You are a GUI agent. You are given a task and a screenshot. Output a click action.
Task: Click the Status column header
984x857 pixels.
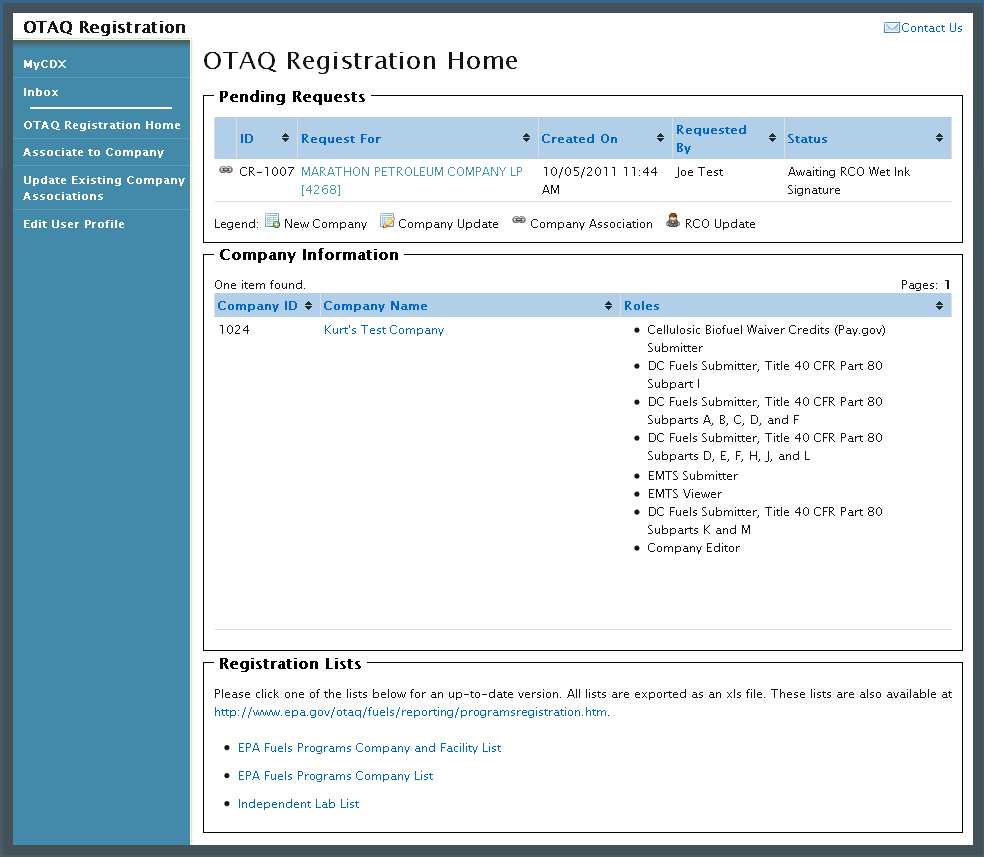pos(807,139)
